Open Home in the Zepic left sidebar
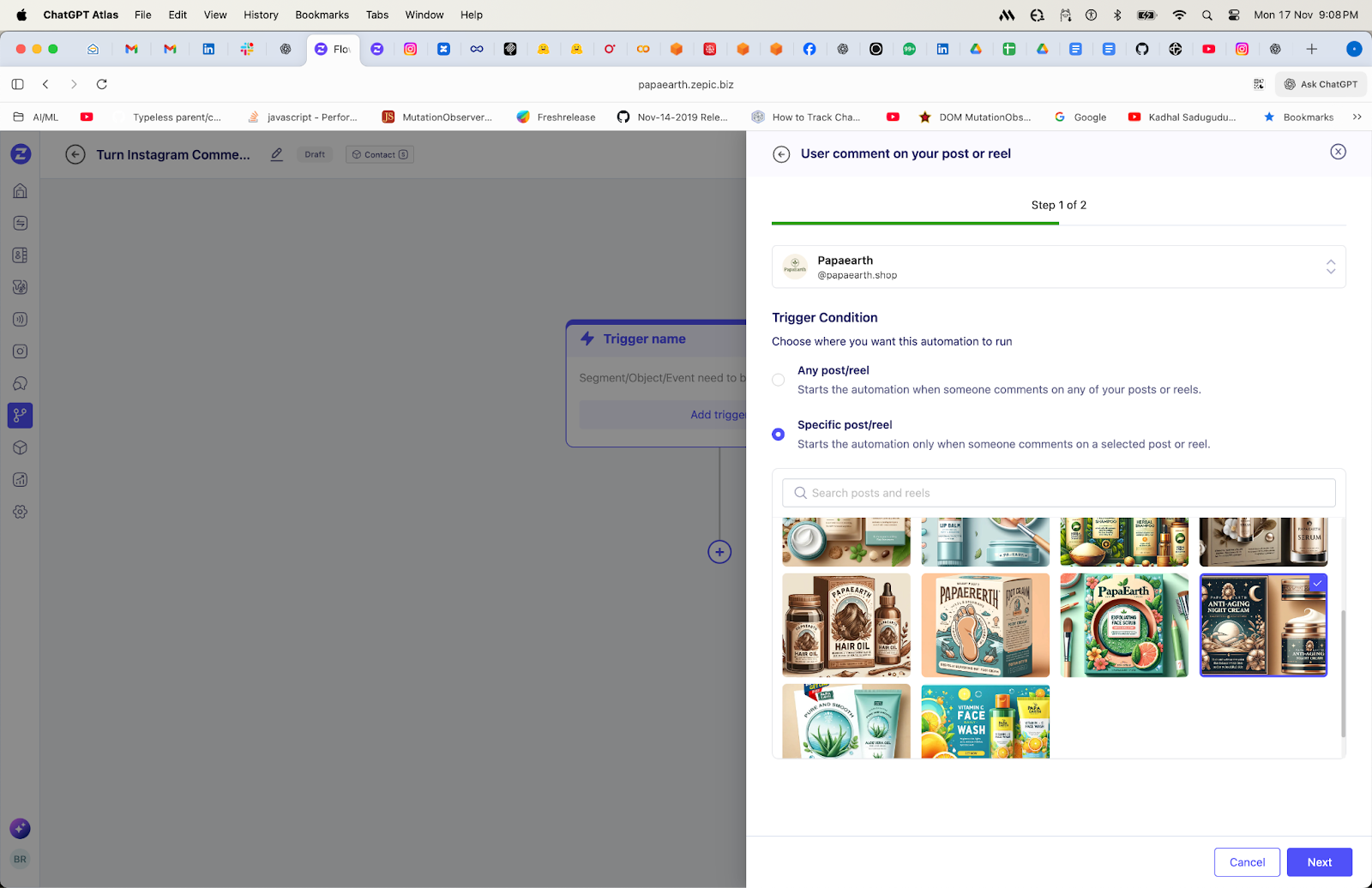The width and height of the screenshot is (1372, 888). coord(21,191)
